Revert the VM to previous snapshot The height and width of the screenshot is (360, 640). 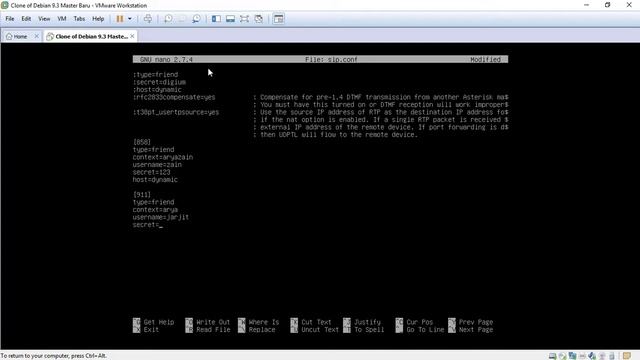pyautogui.click(x=182, y=19)
